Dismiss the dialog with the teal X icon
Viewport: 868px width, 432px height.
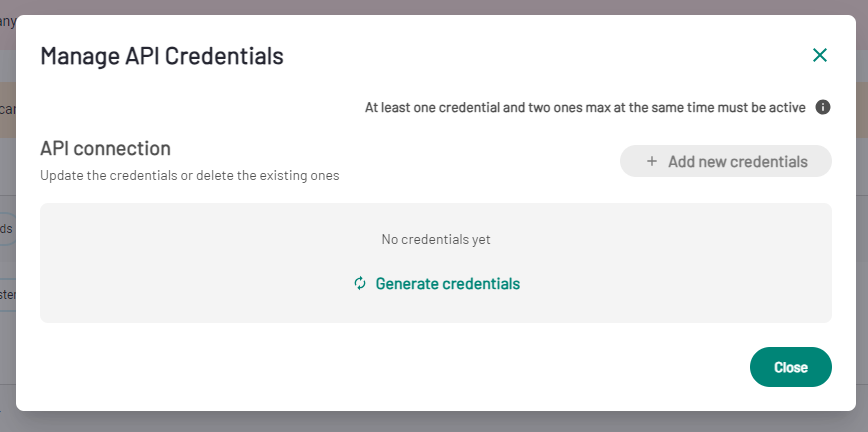coord(819,55)
